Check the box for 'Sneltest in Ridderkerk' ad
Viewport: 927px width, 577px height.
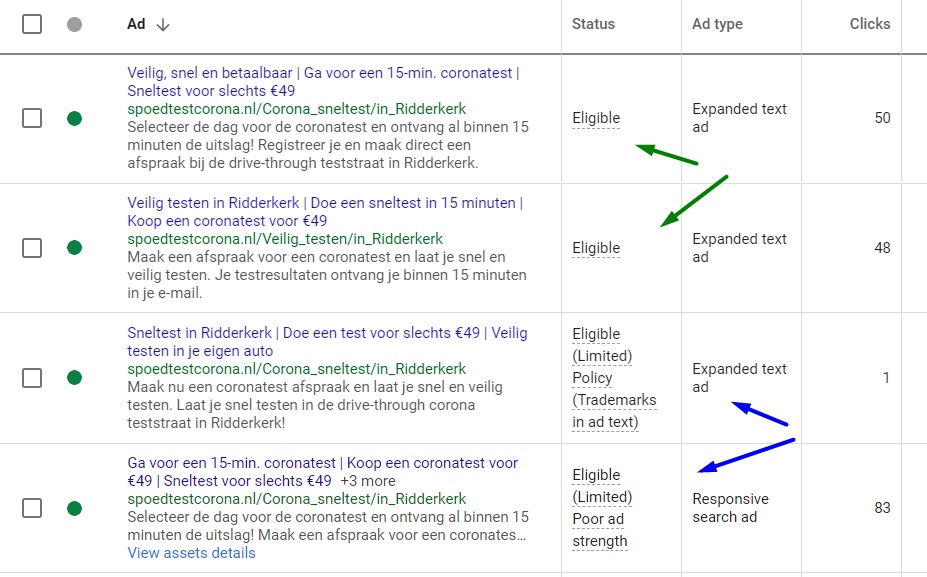32,378
